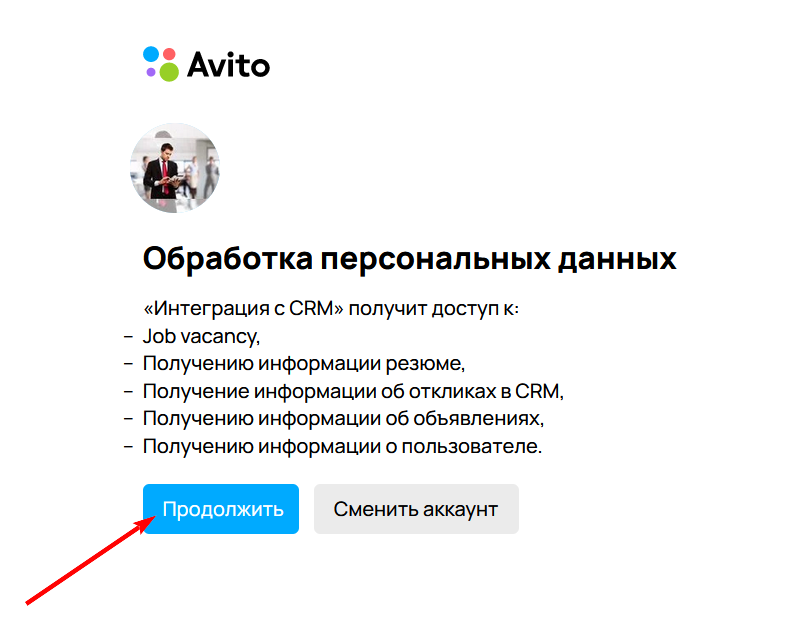Select the Обработка персональных данных heading

tap(410, 259)
